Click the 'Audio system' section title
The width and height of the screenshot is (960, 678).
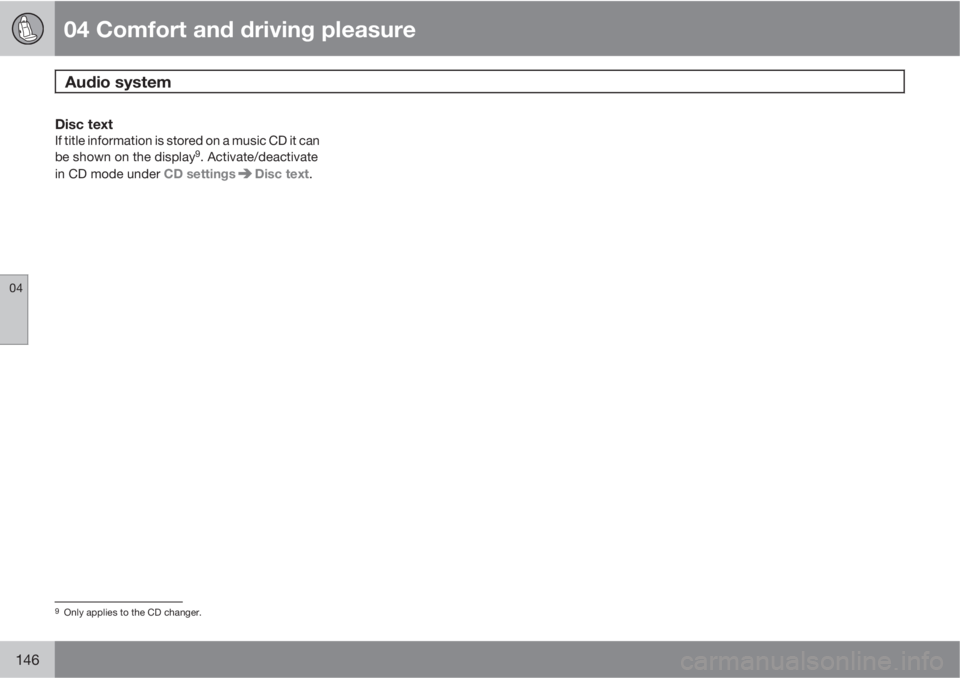[x=118, y=82]
